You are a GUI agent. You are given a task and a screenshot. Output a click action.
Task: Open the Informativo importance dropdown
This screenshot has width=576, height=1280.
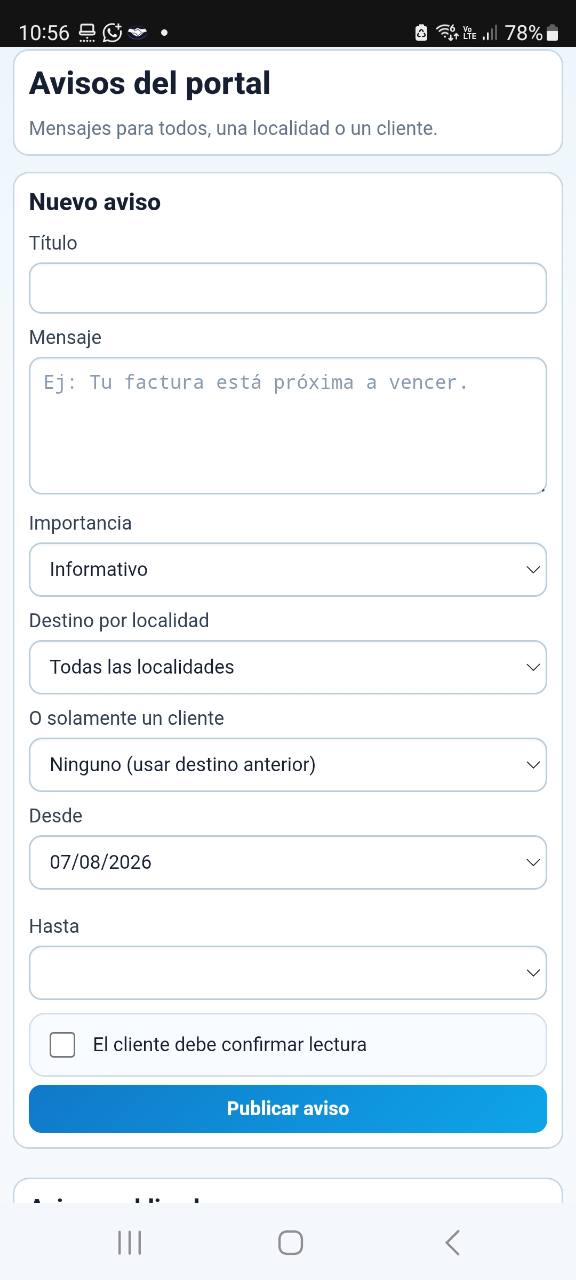(x=288, y=569)
